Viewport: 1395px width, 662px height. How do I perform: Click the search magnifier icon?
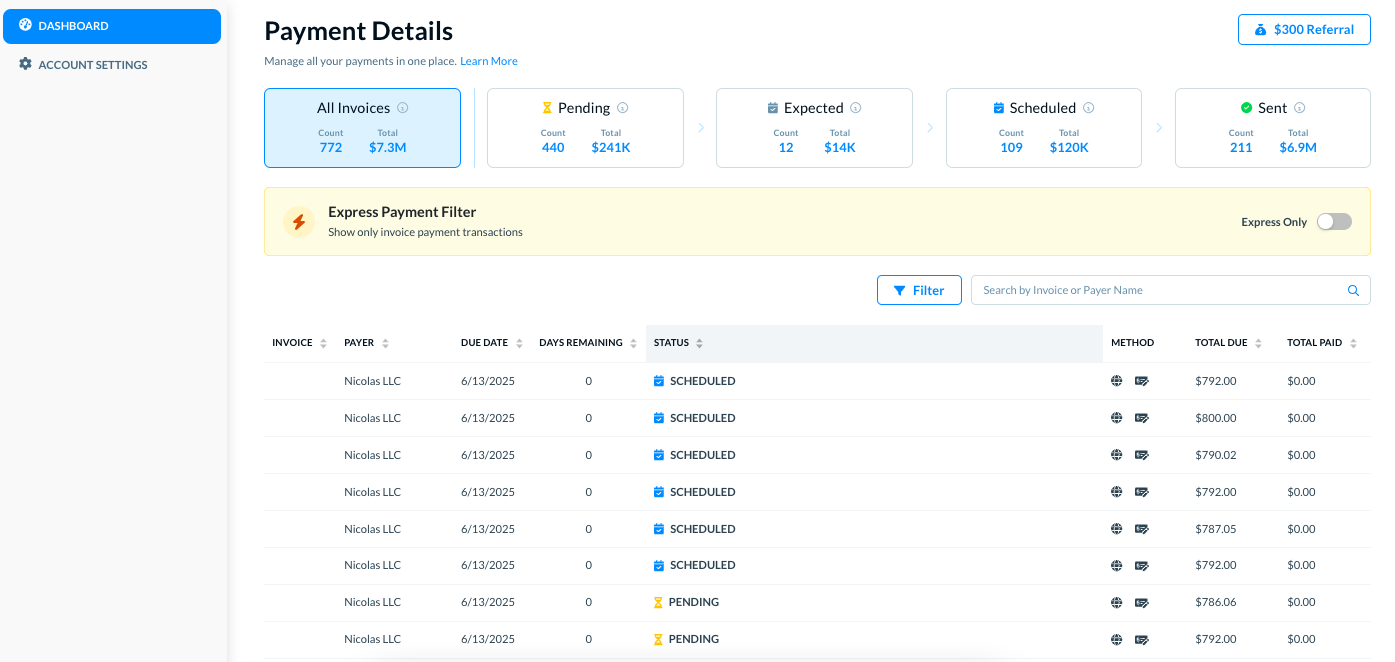pyautogui.click(x=1353, y=291)
